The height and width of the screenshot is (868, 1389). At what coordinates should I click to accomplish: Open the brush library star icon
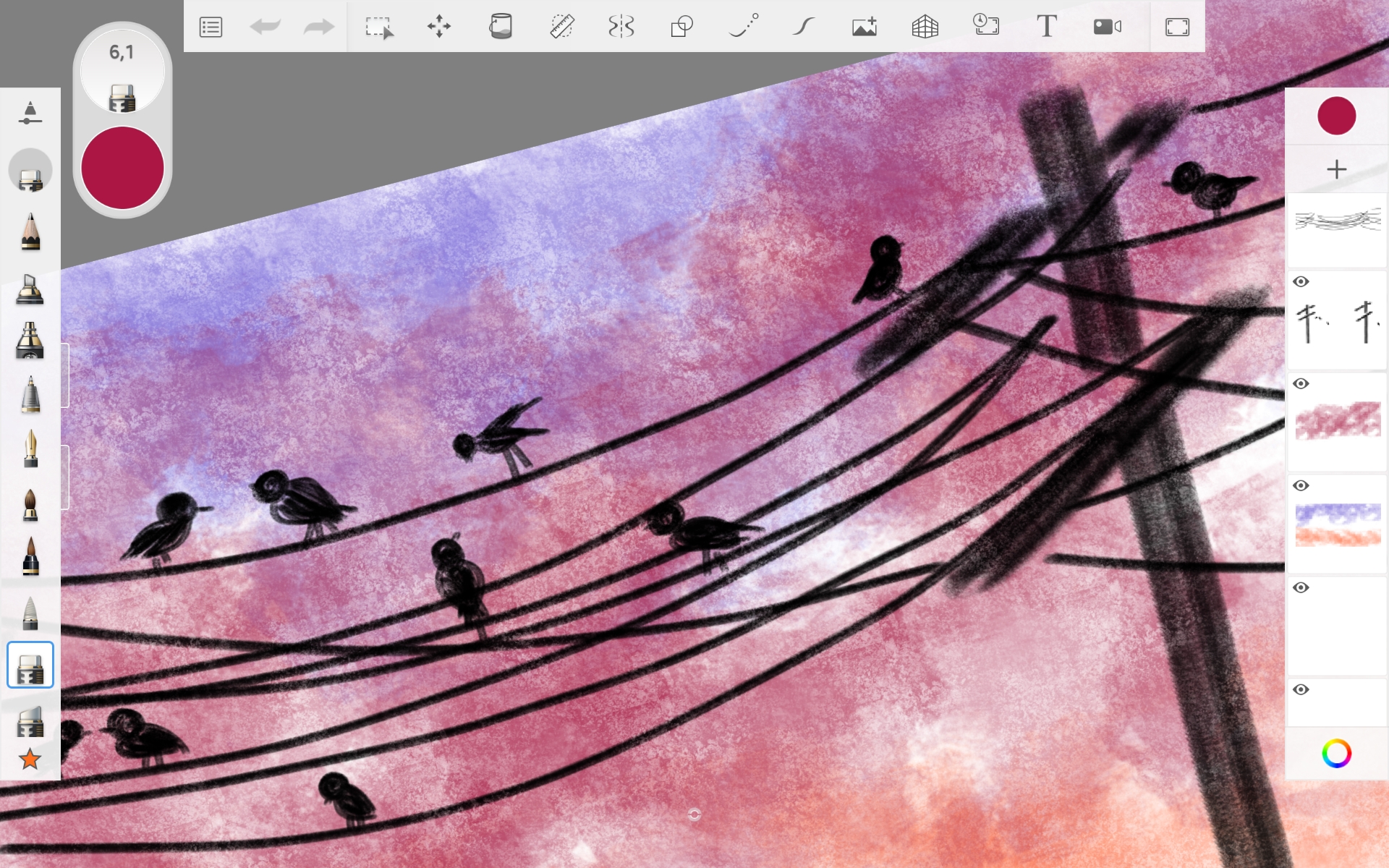point(30,759)
